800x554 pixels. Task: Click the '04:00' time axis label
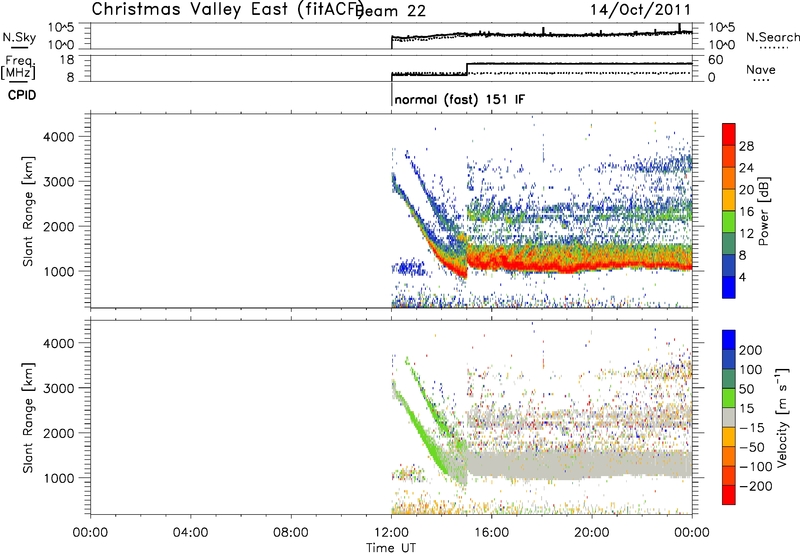pos(191,533)
